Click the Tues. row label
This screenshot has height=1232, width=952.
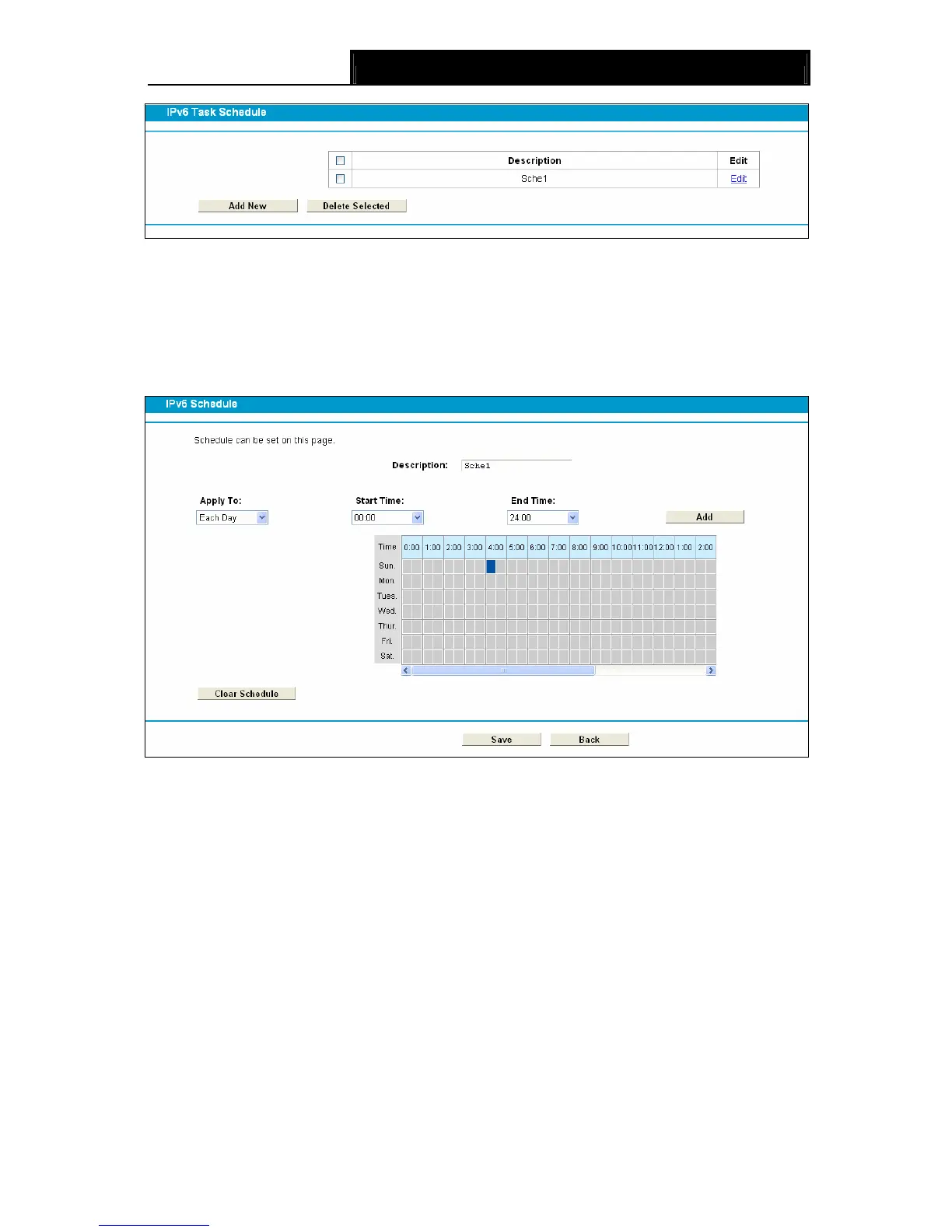coord(387,596)
